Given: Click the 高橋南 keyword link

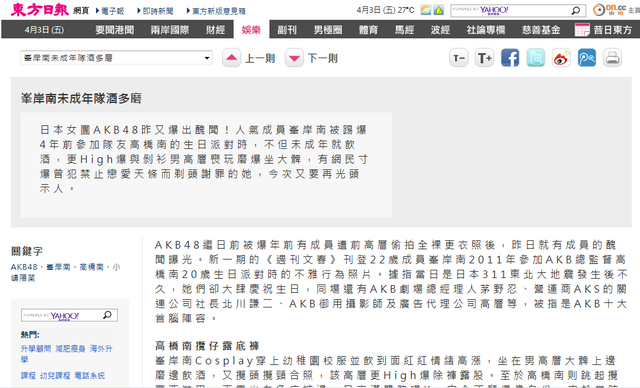Looking at the screenshot, I should [91, 267].
